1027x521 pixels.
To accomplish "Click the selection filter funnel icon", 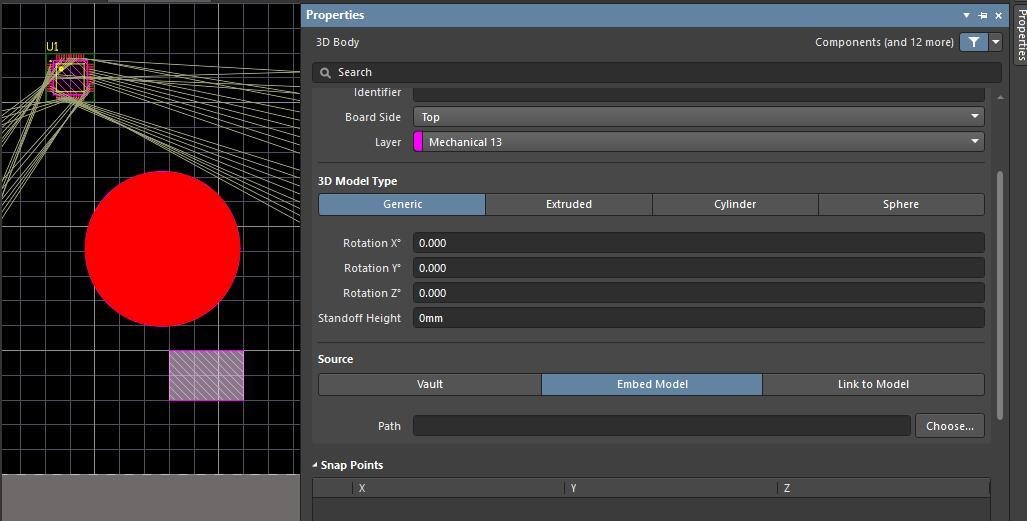I will 973,42.
